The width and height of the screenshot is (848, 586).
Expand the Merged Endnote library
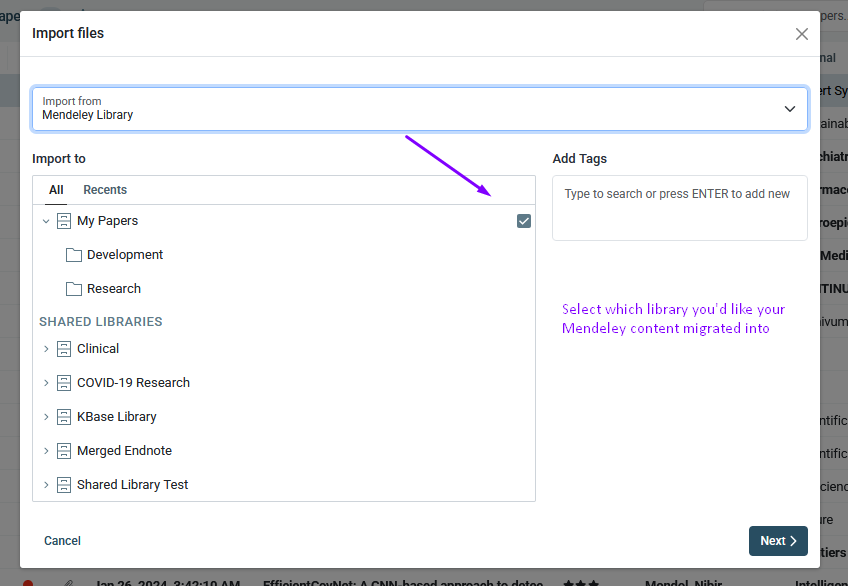[x=46, y=451]
